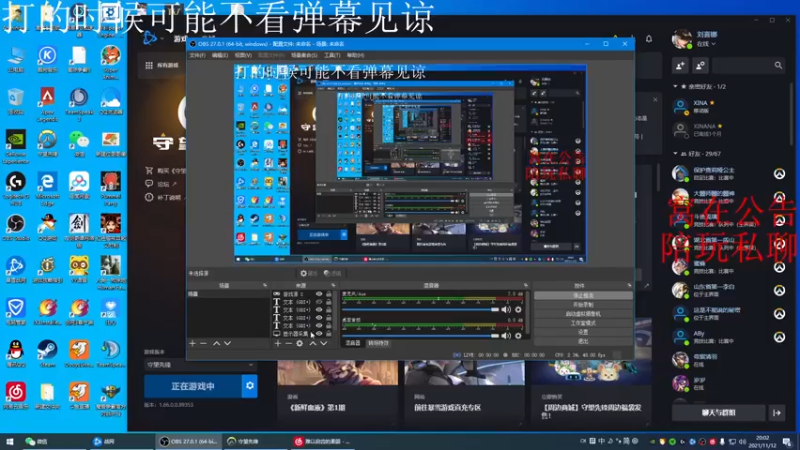Image resolution: width=800 pixels, height=450 pixels.
Task: Add a new source in OBS sources panel
Action: click(278, 343)
